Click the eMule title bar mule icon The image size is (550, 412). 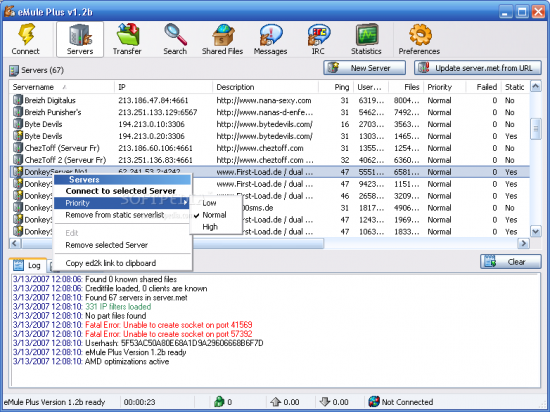click(x=9, y=11)
